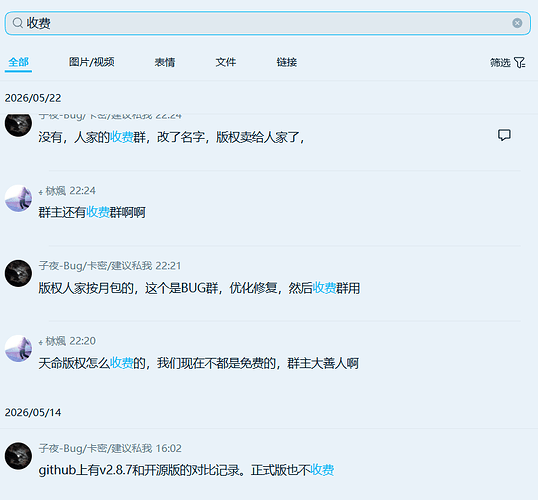This screenshot has height=500, width=538.
Task: Open the message 版权人家按月包的，这个是BUG群
Action: tap(199, 288)
